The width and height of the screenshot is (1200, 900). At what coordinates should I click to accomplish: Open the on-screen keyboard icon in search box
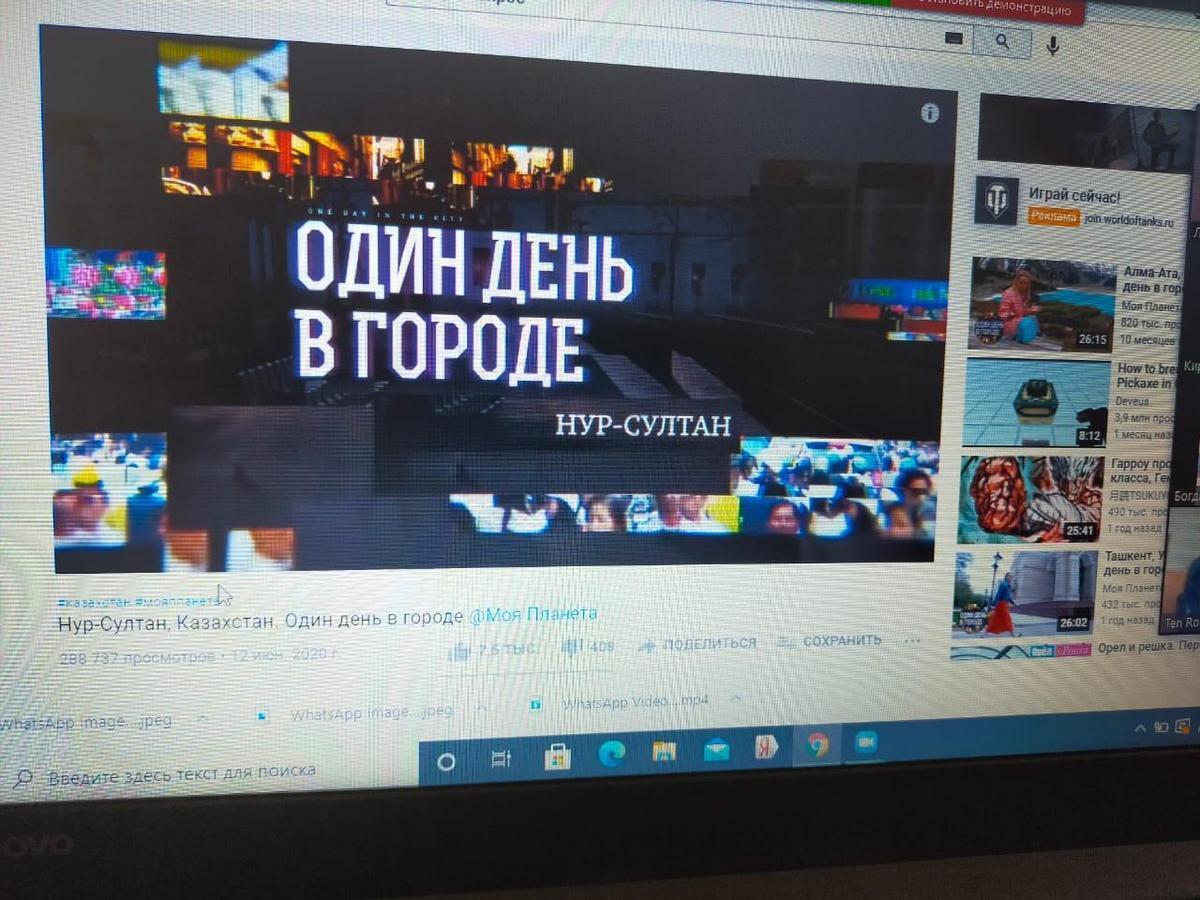(954, 39)
